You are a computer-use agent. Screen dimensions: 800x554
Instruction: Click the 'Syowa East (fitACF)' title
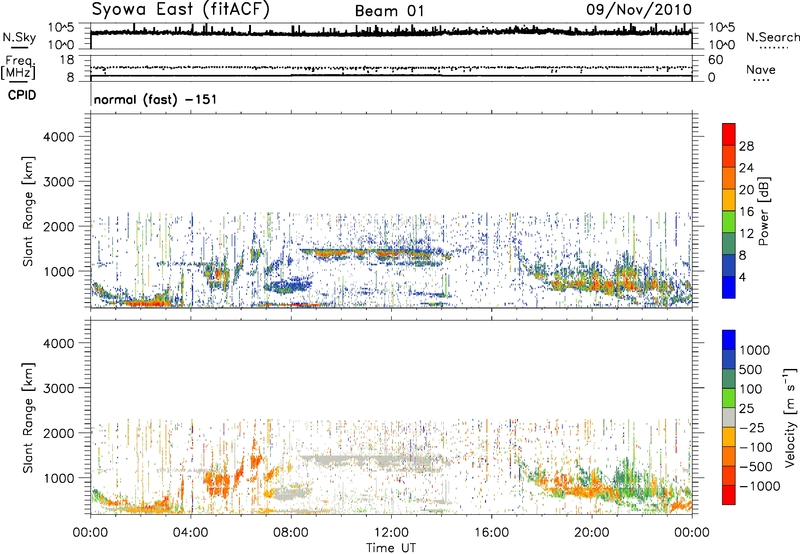point(181,10)
